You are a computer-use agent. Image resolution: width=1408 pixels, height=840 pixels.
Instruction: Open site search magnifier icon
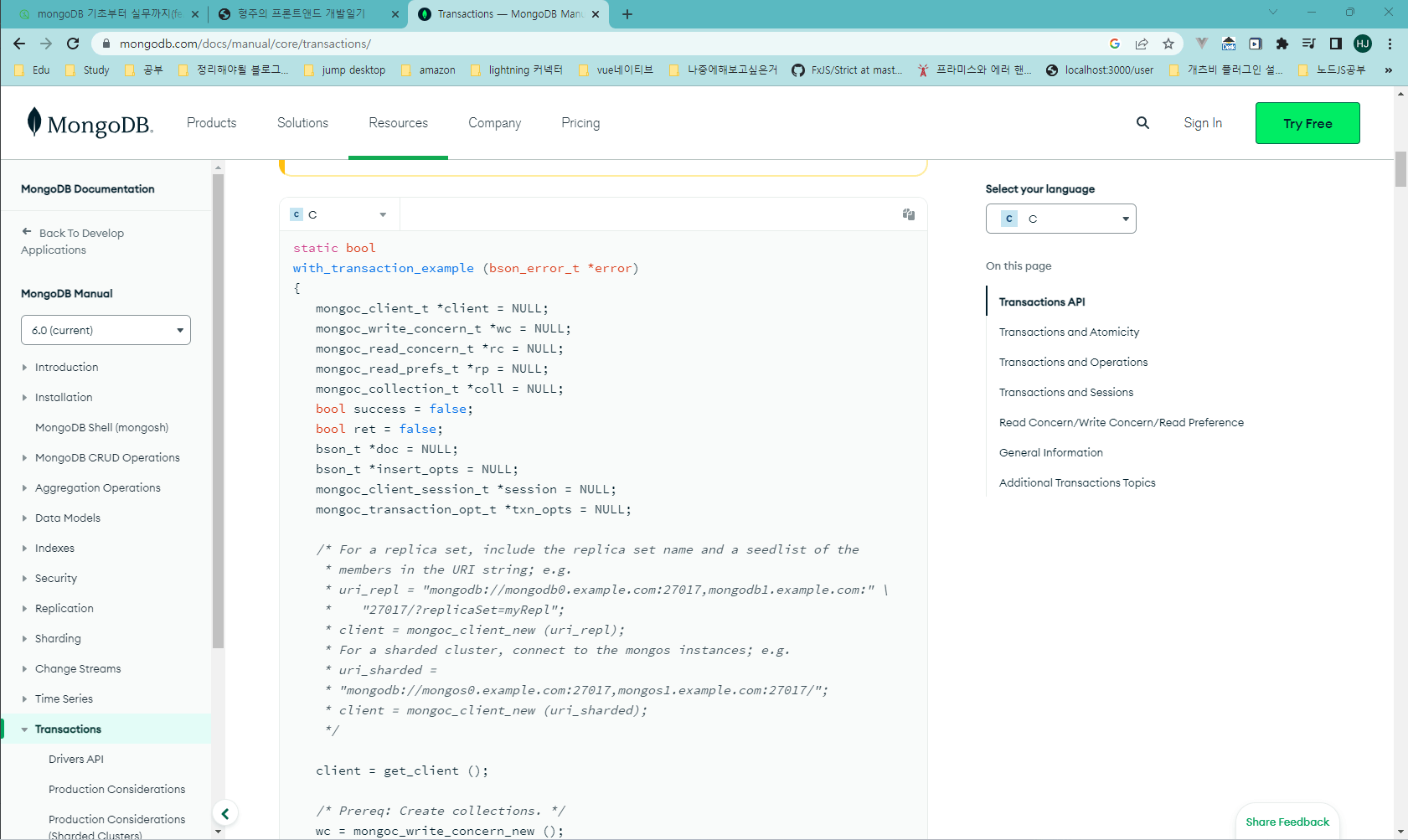coord(1142,123)
